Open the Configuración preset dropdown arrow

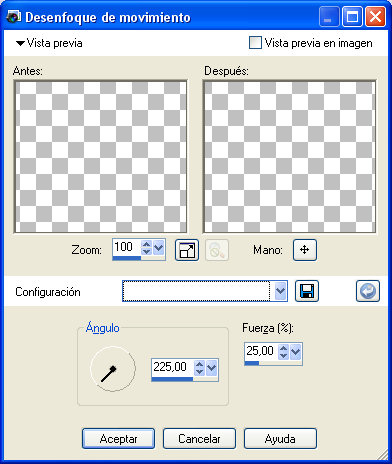tap(281, 291)
